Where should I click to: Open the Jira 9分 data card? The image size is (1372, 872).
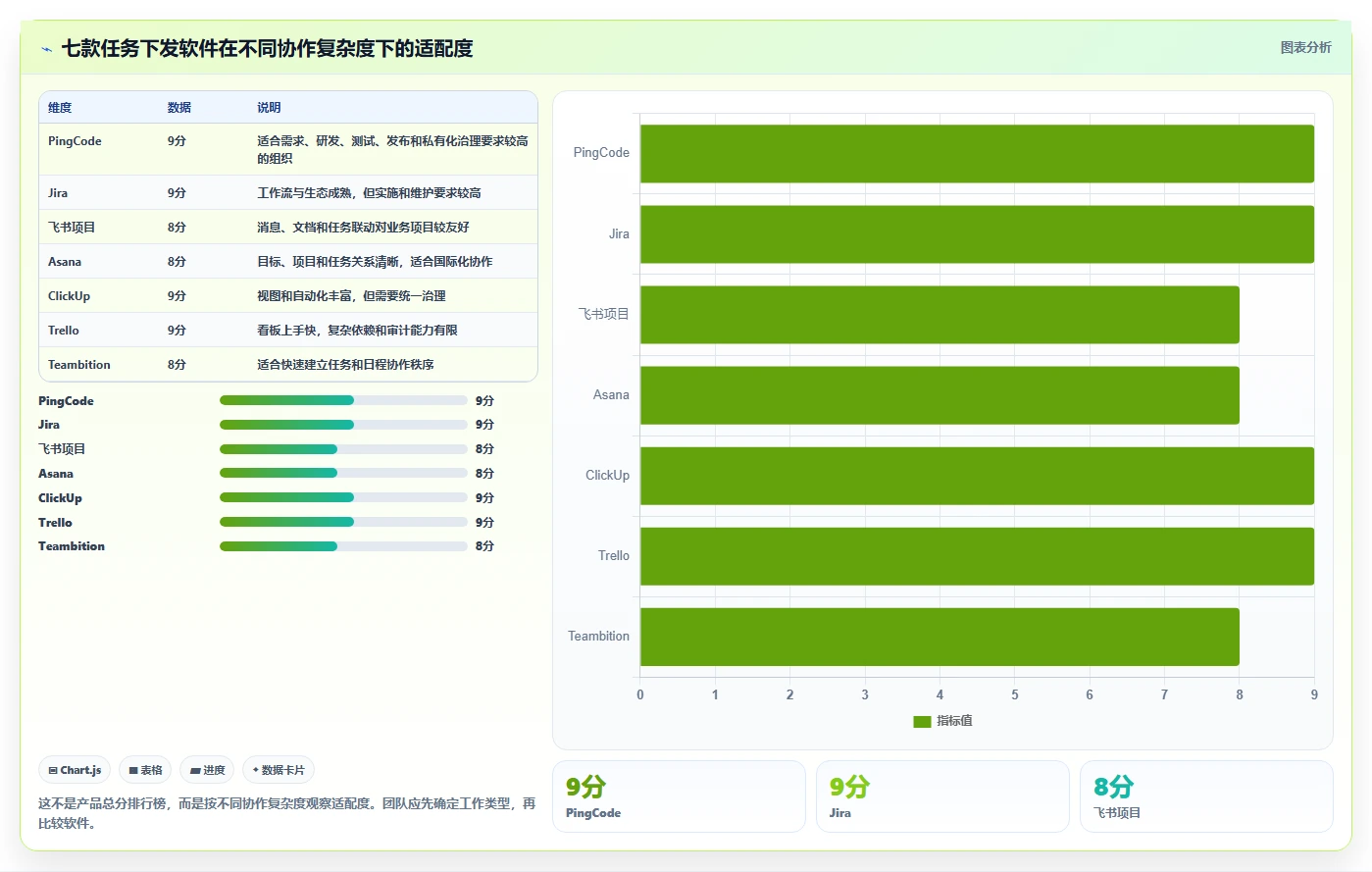(942, 796)
